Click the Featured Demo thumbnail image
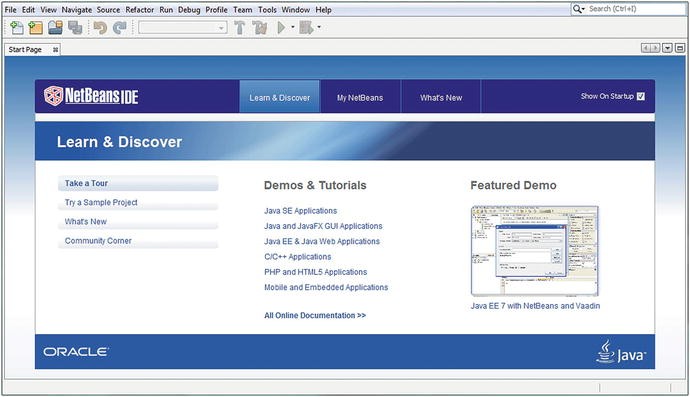 click(x=535, y=251)
